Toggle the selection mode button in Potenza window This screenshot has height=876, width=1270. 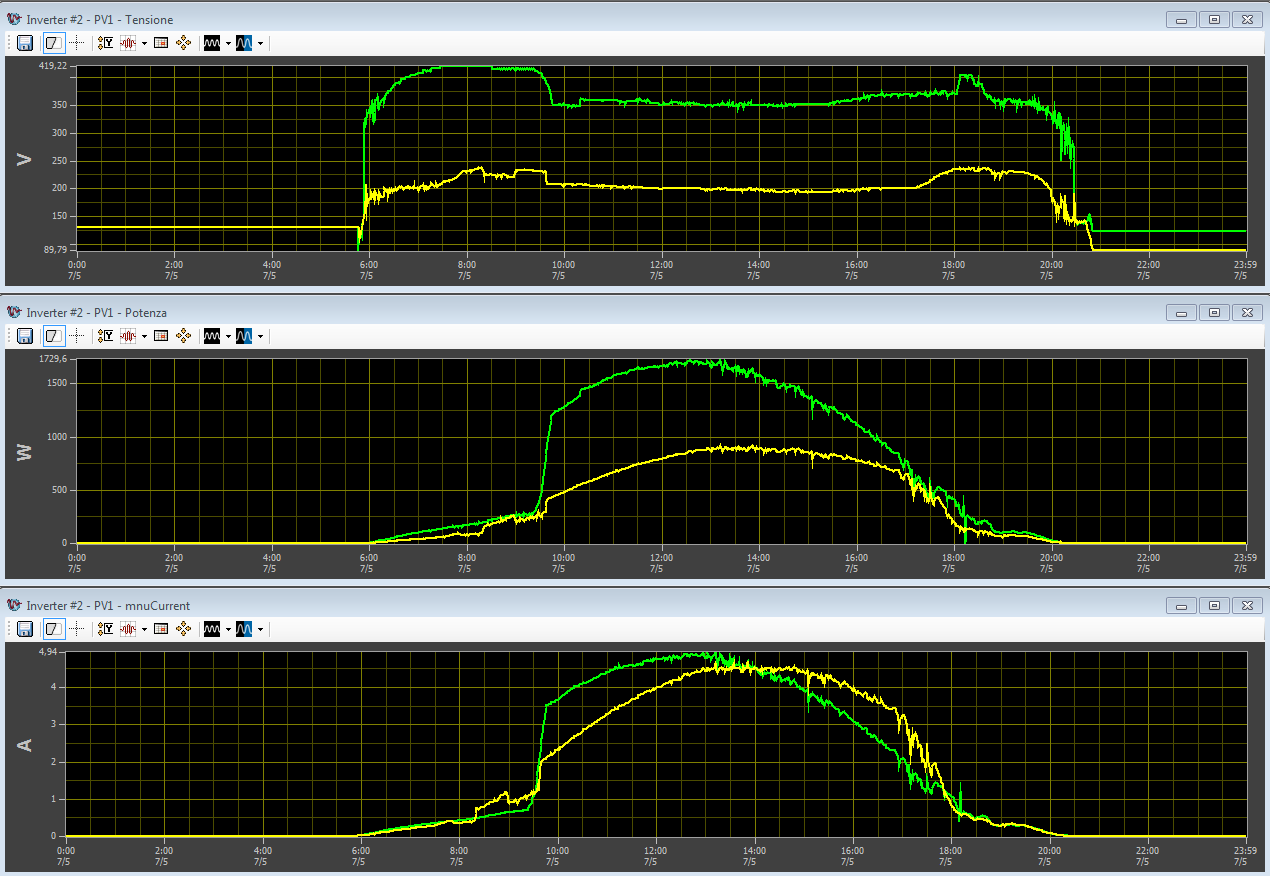click(54, 336)
